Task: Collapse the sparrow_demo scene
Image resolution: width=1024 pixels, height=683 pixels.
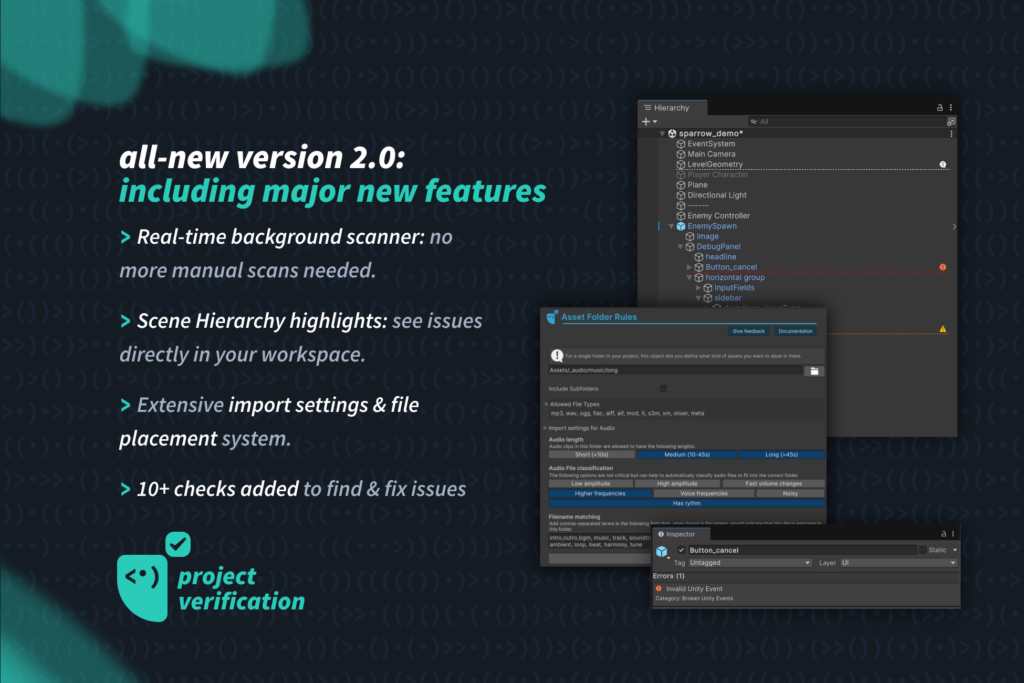Action: [x=662, y=133]
